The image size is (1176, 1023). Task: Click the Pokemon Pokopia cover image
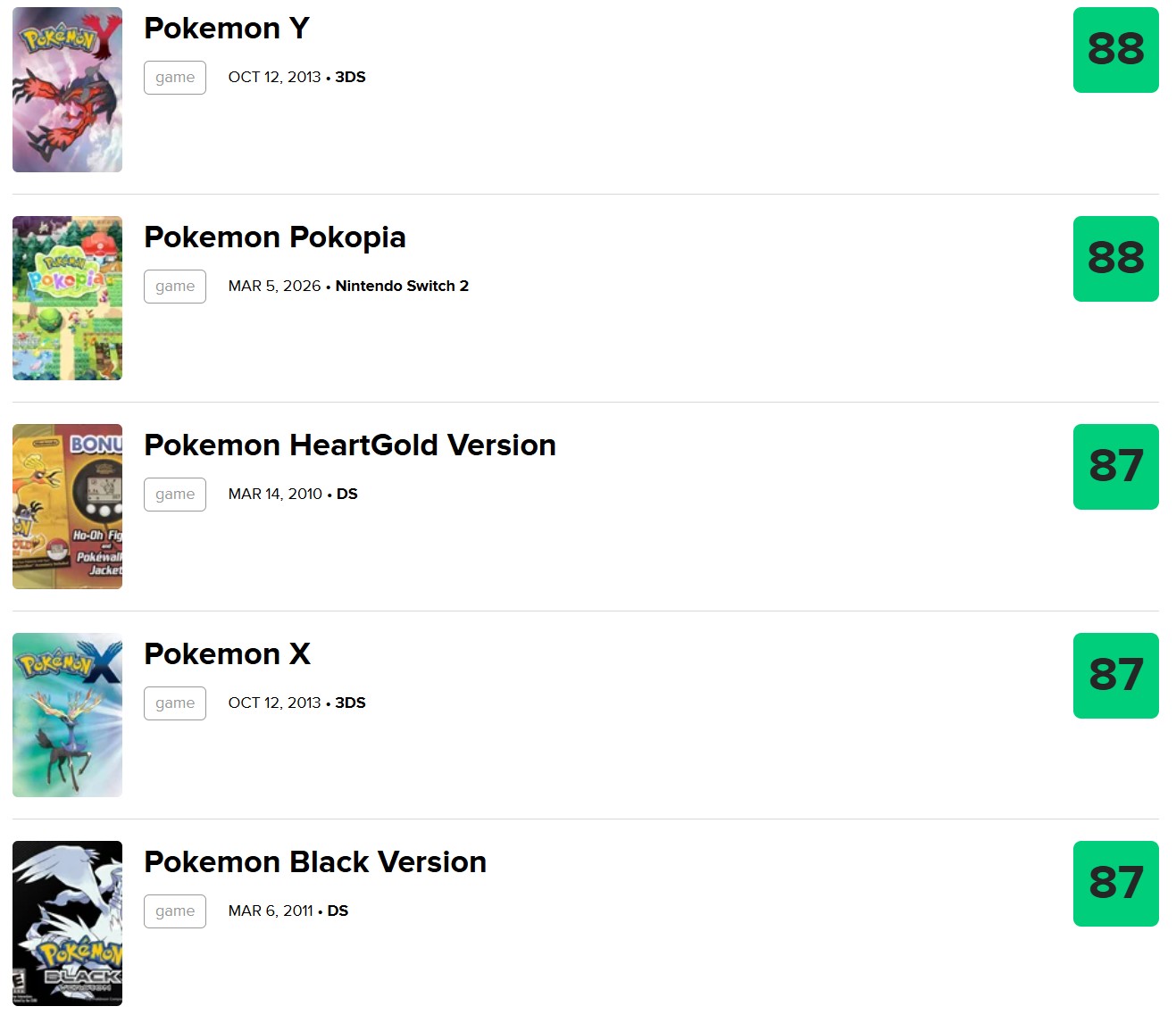click(67, 298)
